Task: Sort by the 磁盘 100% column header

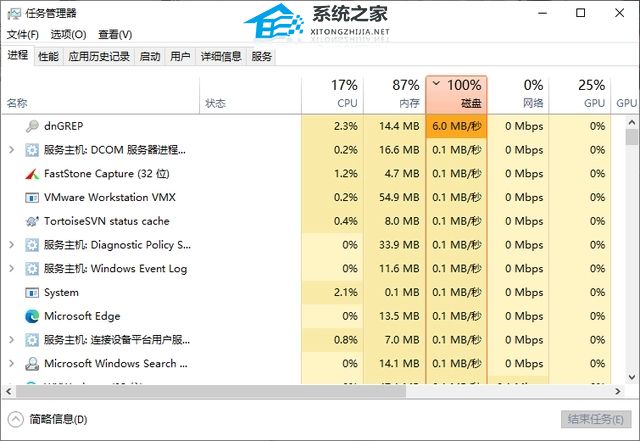Action: click(456, 94)
